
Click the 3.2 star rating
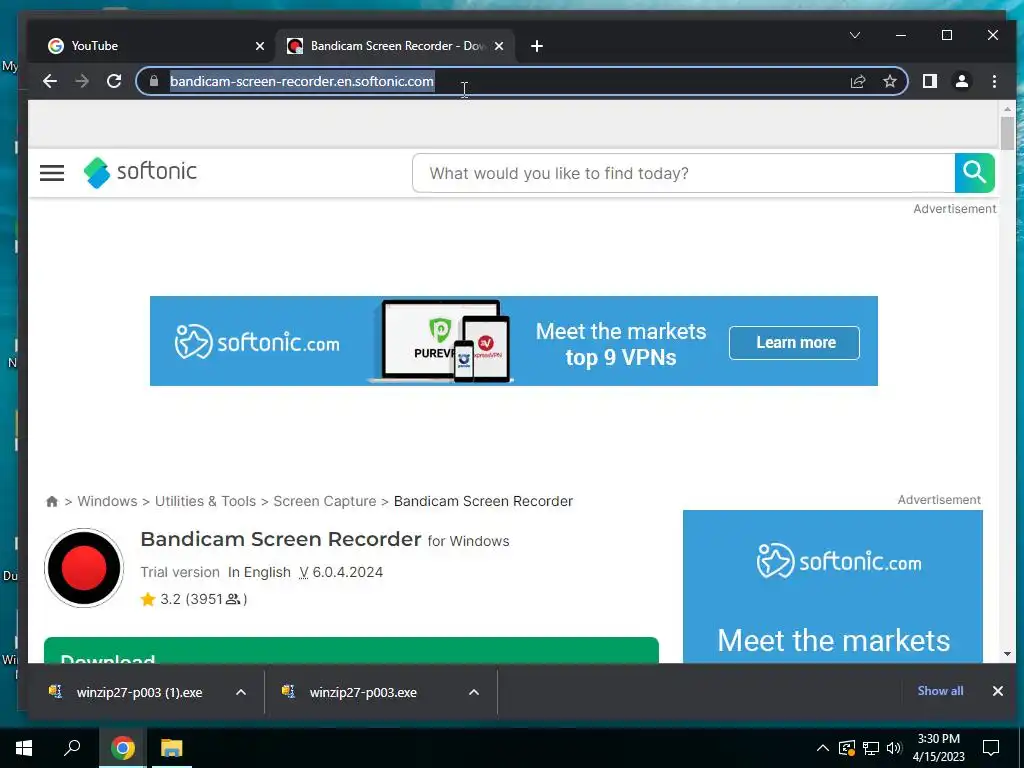pyautogui.click(x=193, y=599)
